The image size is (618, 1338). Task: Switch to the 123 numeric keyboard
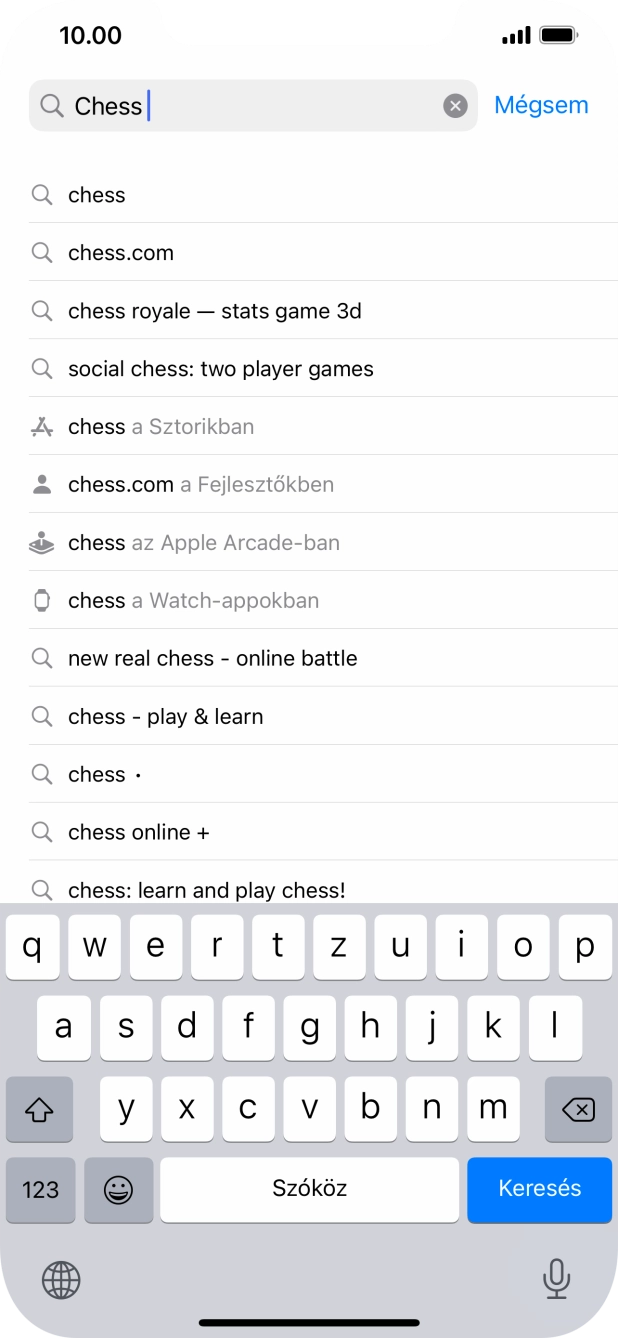(41, 1189)
